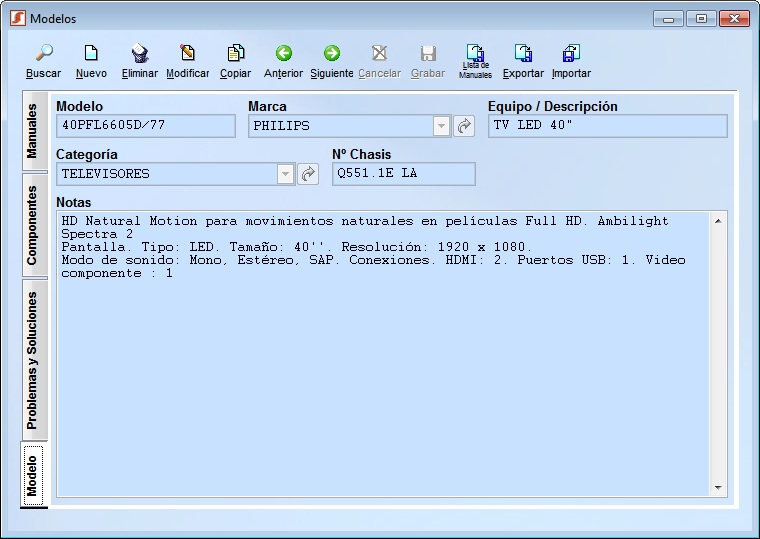Image resolution: width=760 pixels, height=539 pixels.
Task: Click the arrow button beside Marca
Action: pos(464,126)
